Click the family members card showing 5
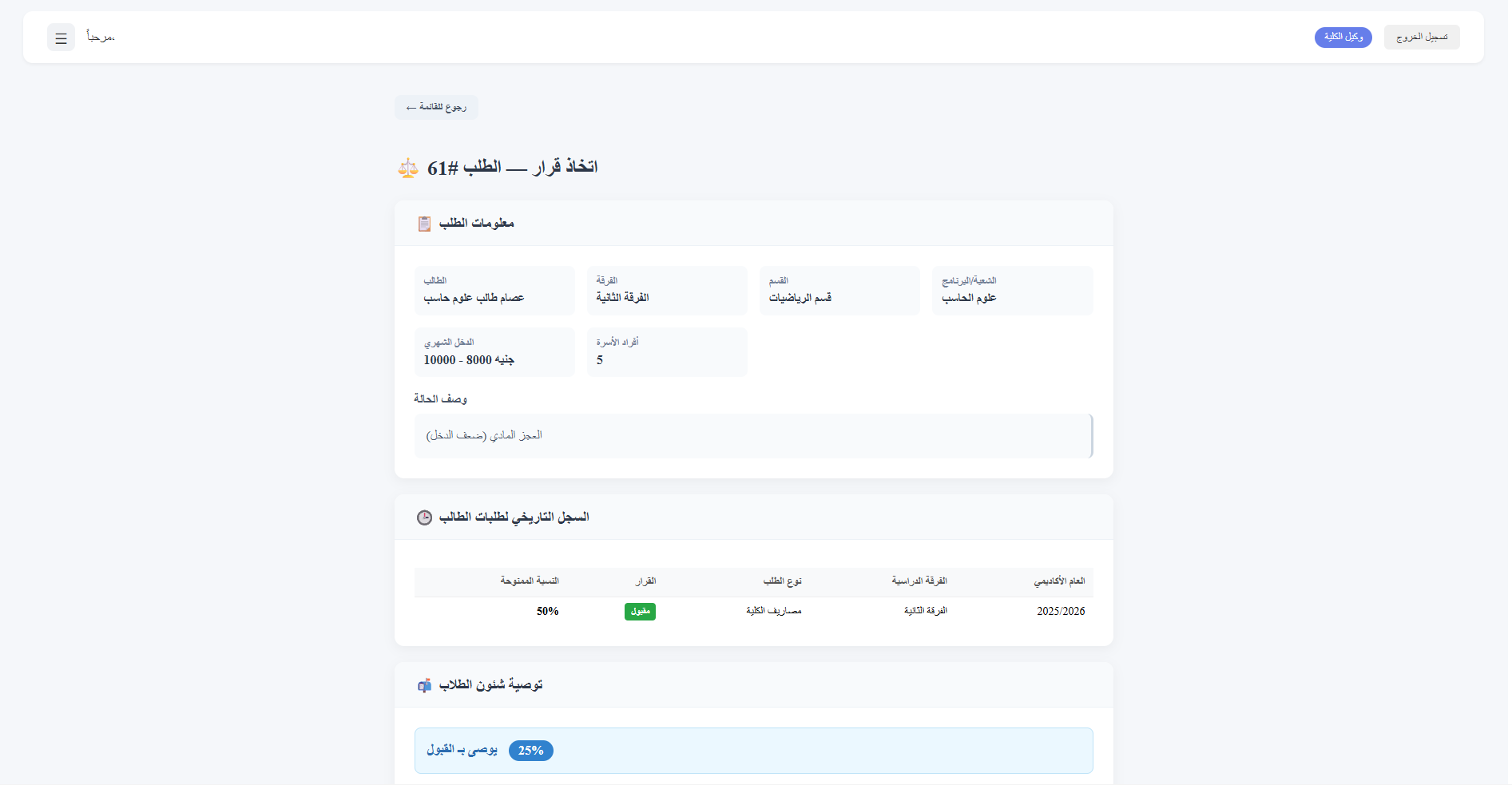The height and width of the screenshot is (785, 1512). click(x=666, y=352)
